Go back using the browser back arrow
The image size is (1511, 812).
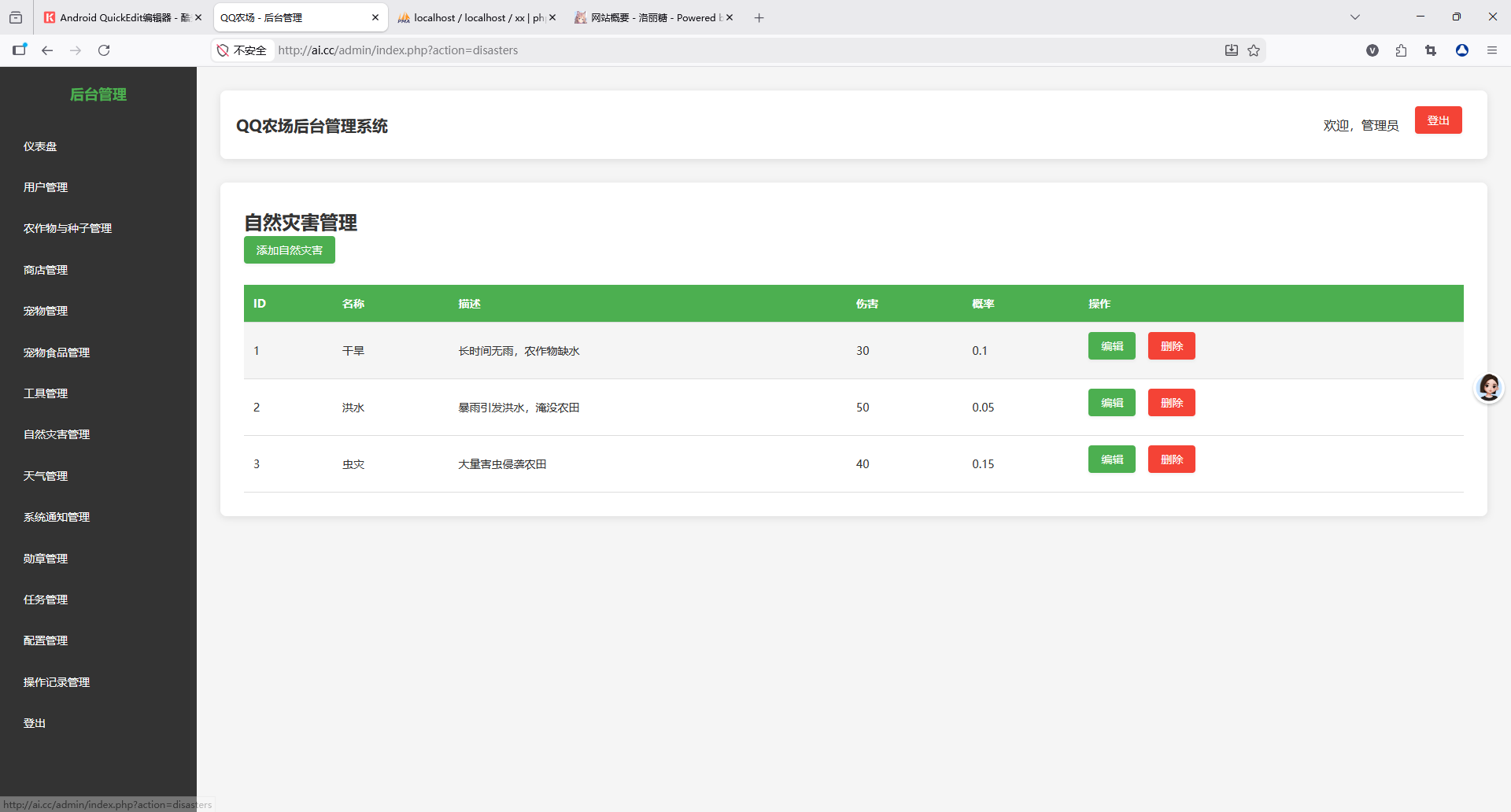[x=47, y=50]
